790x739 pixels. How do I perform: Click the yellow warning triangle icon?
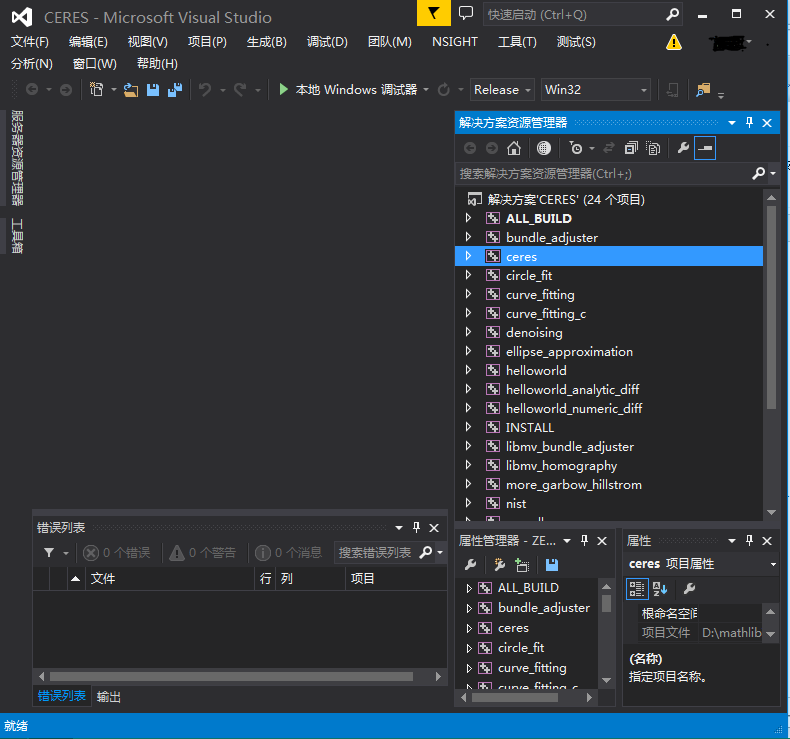[x=673, y=42]
